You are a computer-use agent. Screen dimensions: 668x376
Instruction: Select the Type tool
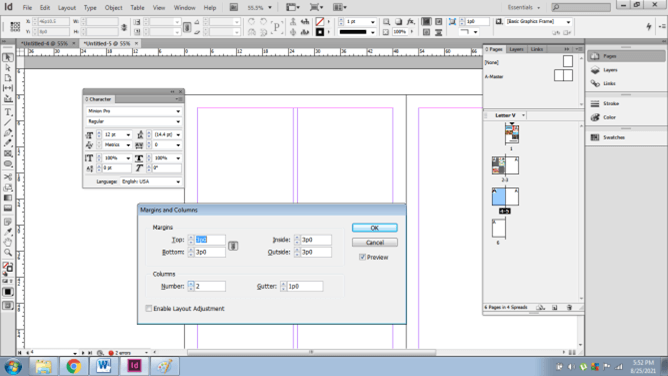8,112
